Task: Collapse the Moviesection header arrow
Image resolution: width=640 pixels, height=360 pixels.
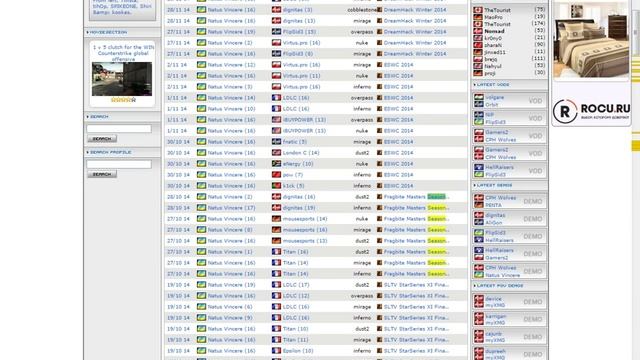Action: (x=87, y=32)
